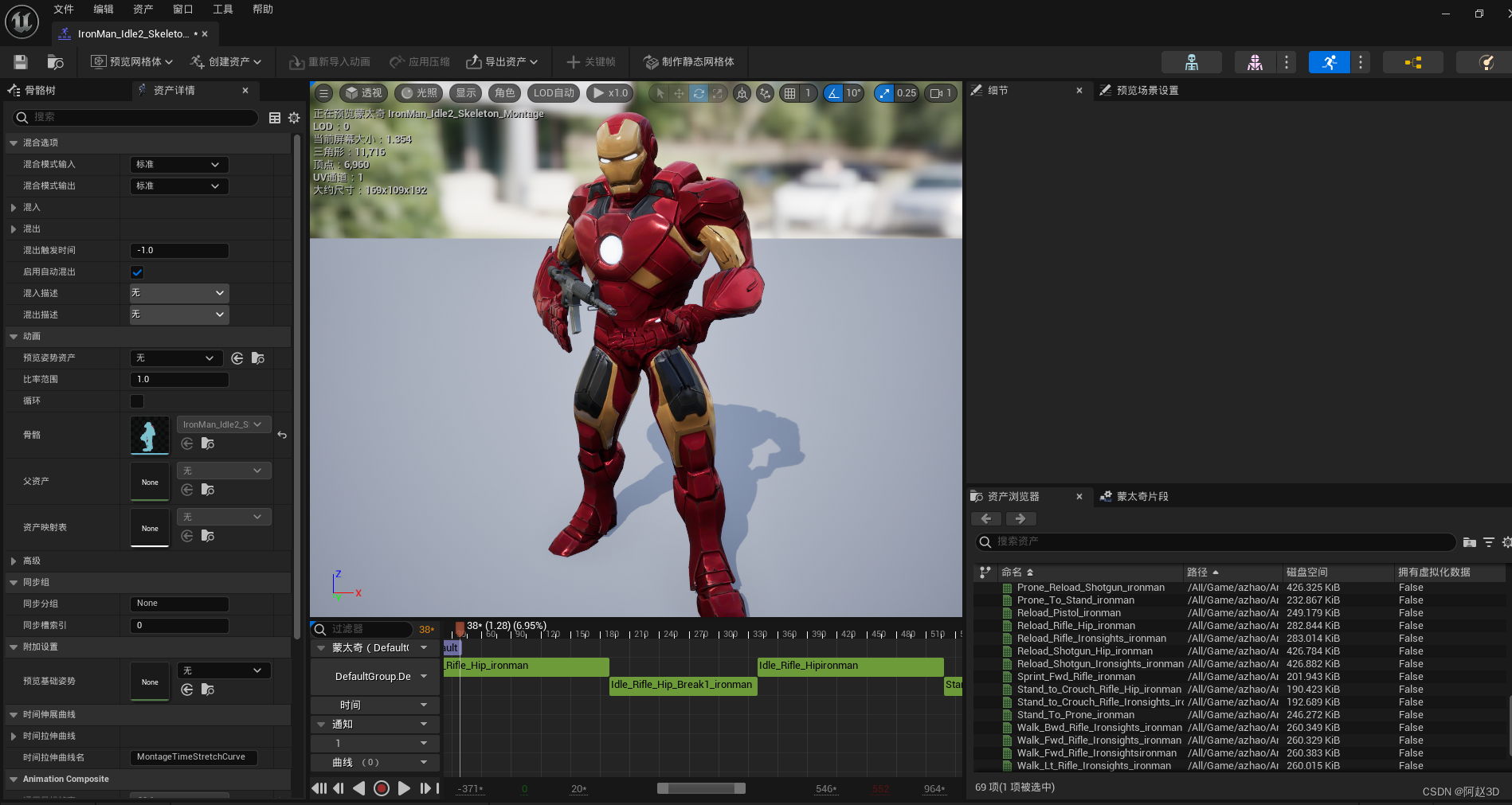Screen dimensions: 1512x805
Task: Toggle grid snapping in viewport
Action: tap(789, 93)
